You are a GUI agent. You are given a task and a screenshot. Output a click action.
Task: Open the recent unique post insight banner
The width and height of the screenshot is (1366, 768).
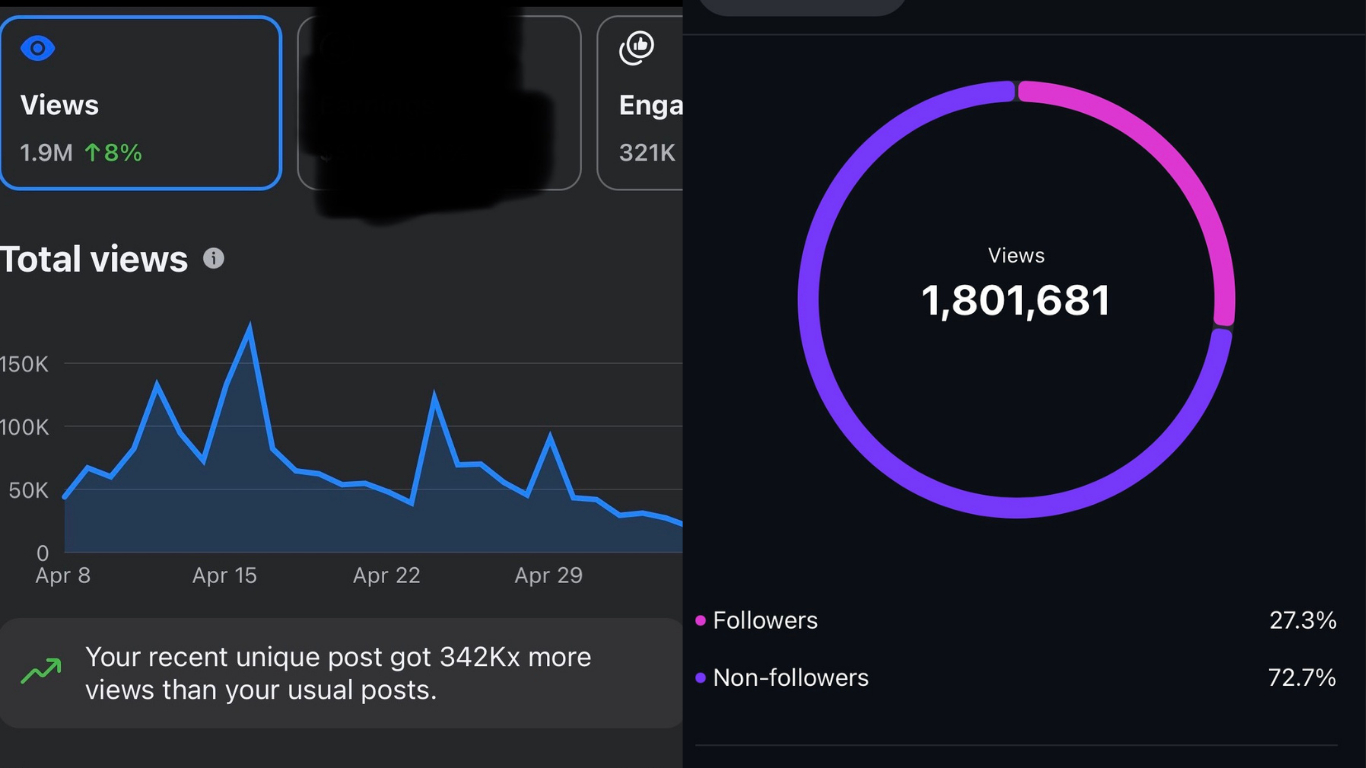pos(341,673)
